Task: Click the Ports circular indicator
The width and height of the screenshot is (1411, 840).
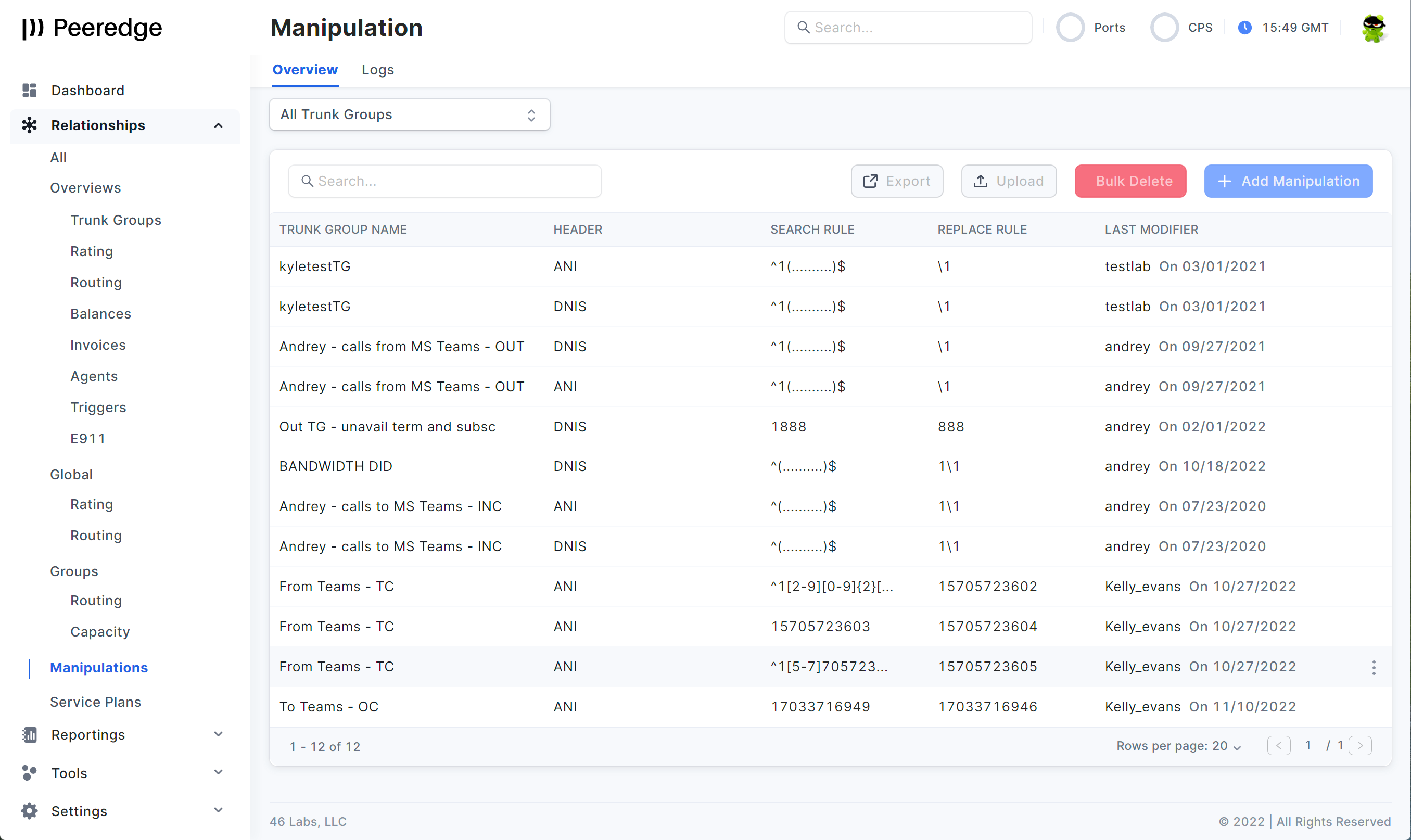Action: 1070,28
